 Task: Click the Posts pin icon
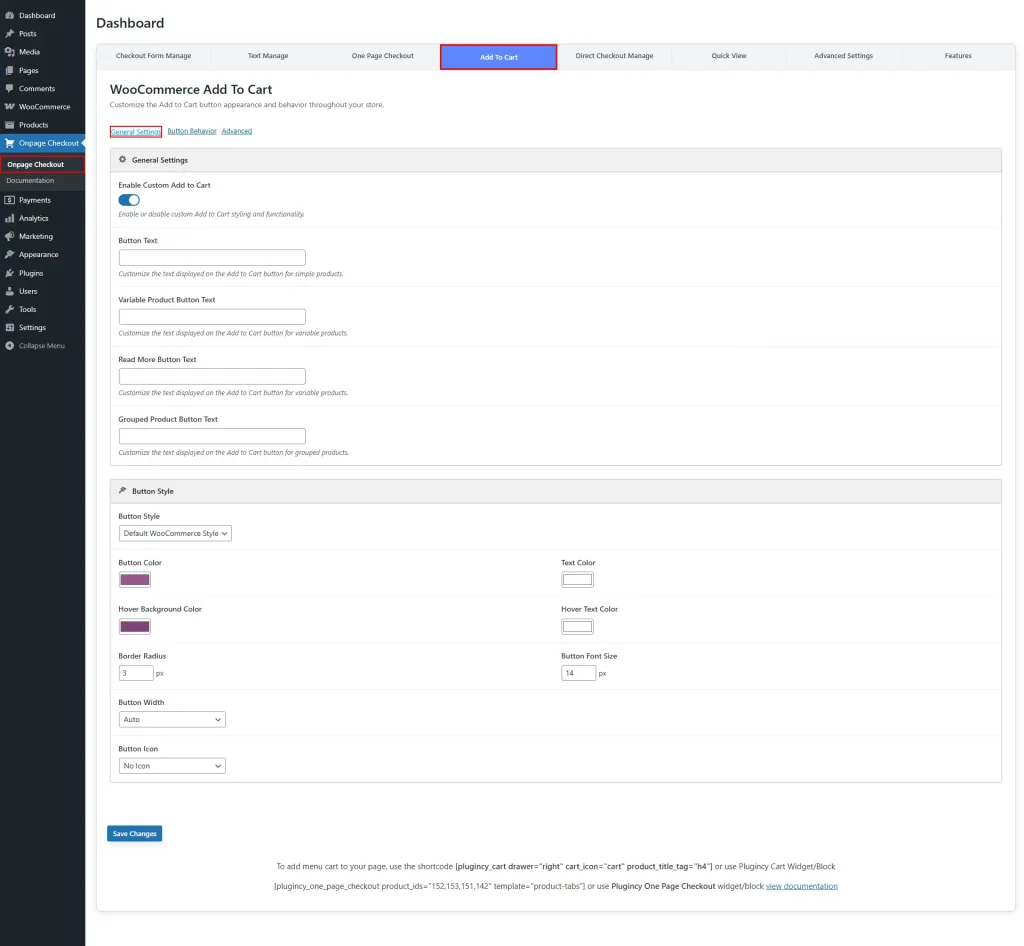tap(10, 33)
